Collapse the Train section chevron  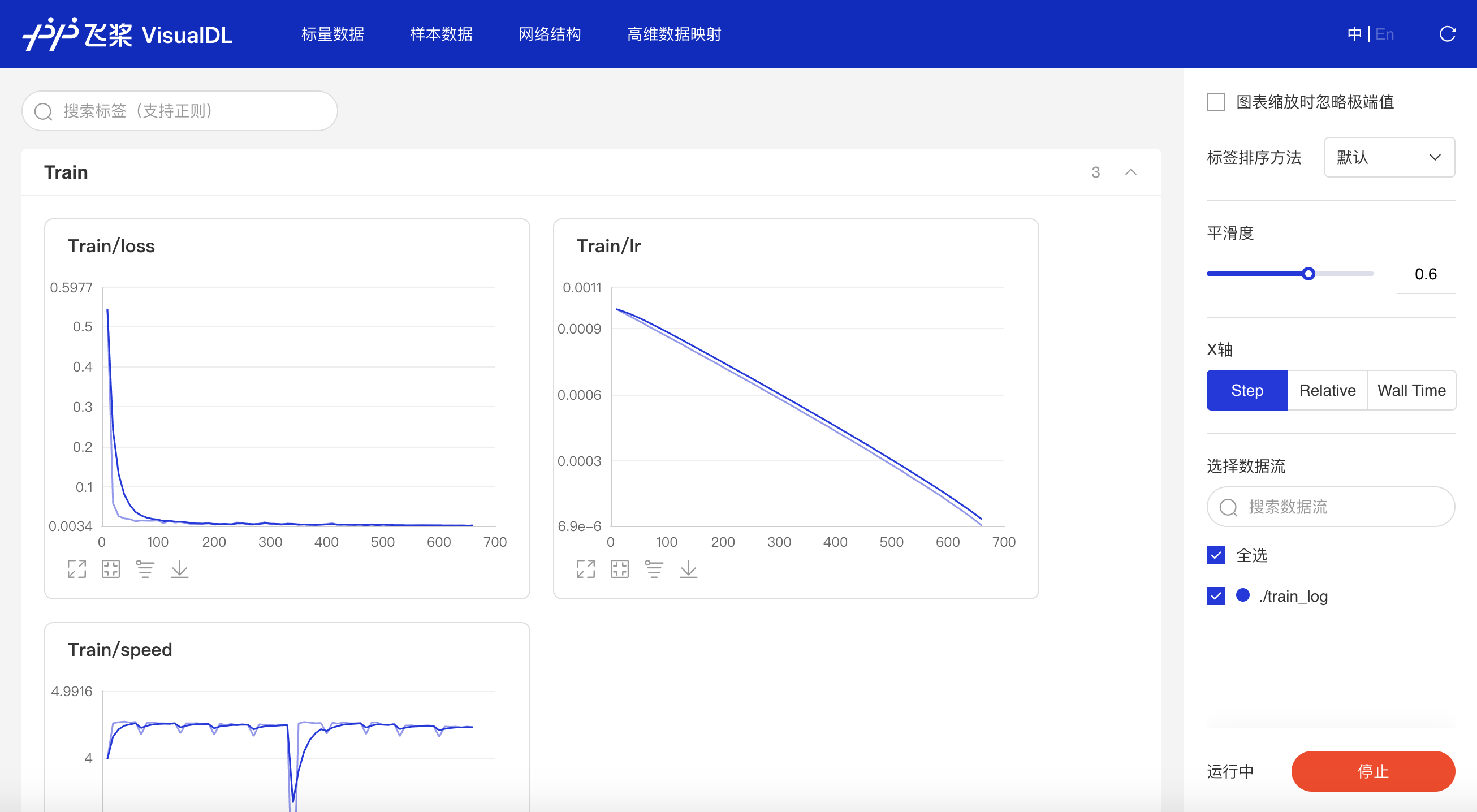pyautogui.click(x=1131, y=172)
